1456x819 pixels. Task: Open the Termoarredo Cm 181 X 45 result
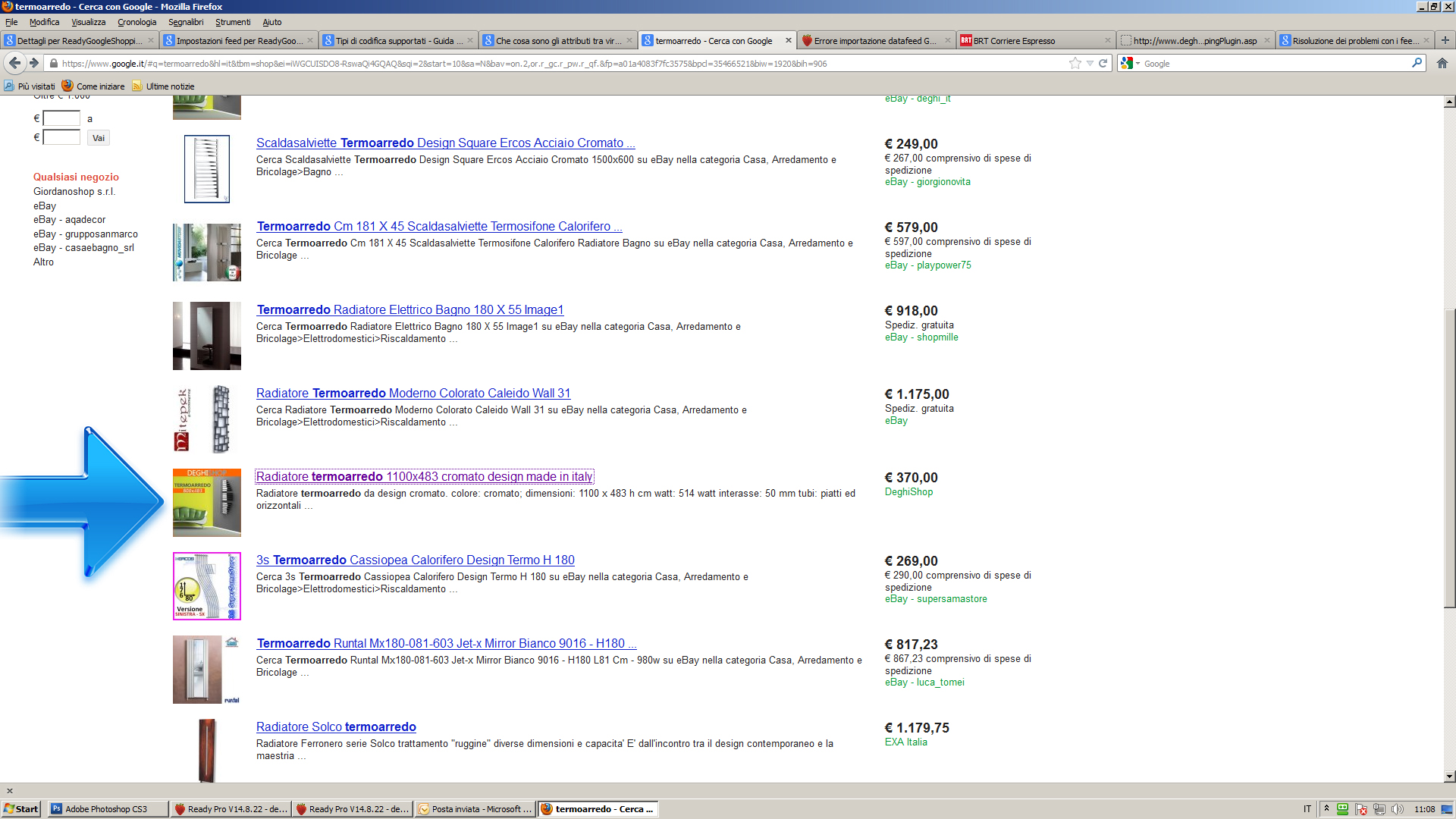tap(440, 226)
